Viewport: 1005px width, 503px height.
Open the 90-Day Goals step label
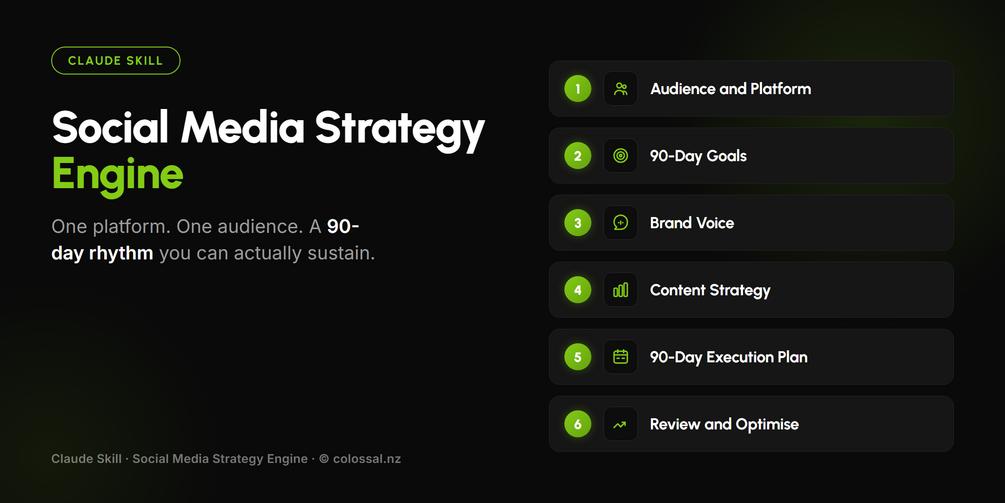click(x=698, y=156)
